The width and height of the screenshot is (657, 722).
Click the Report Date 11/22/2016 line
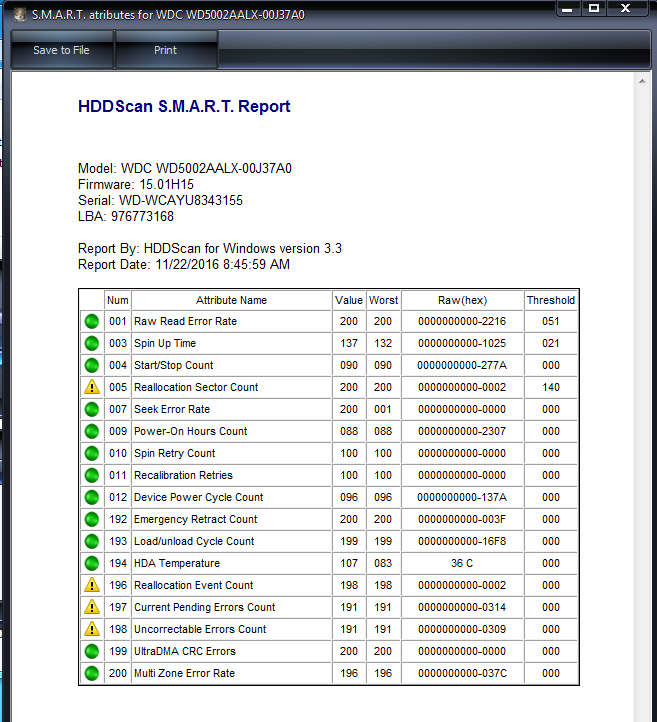point(184,264)
